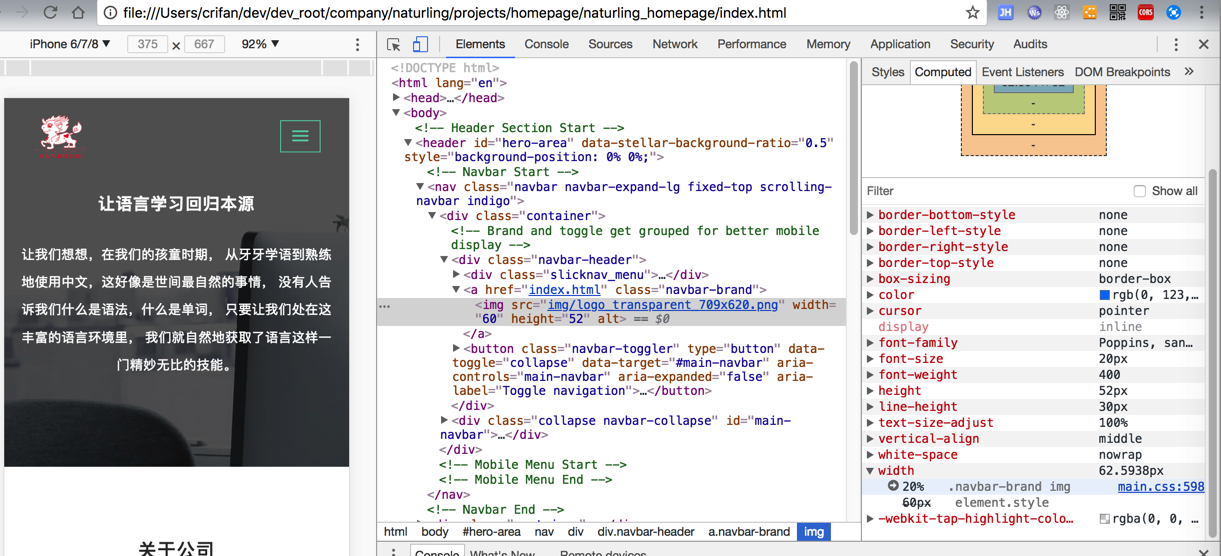Image resolution: width=1221 pixels, height=556 pixels.
Task: Expand the font-family computed property
Action: pyautogui.click(x=871, y=343)
